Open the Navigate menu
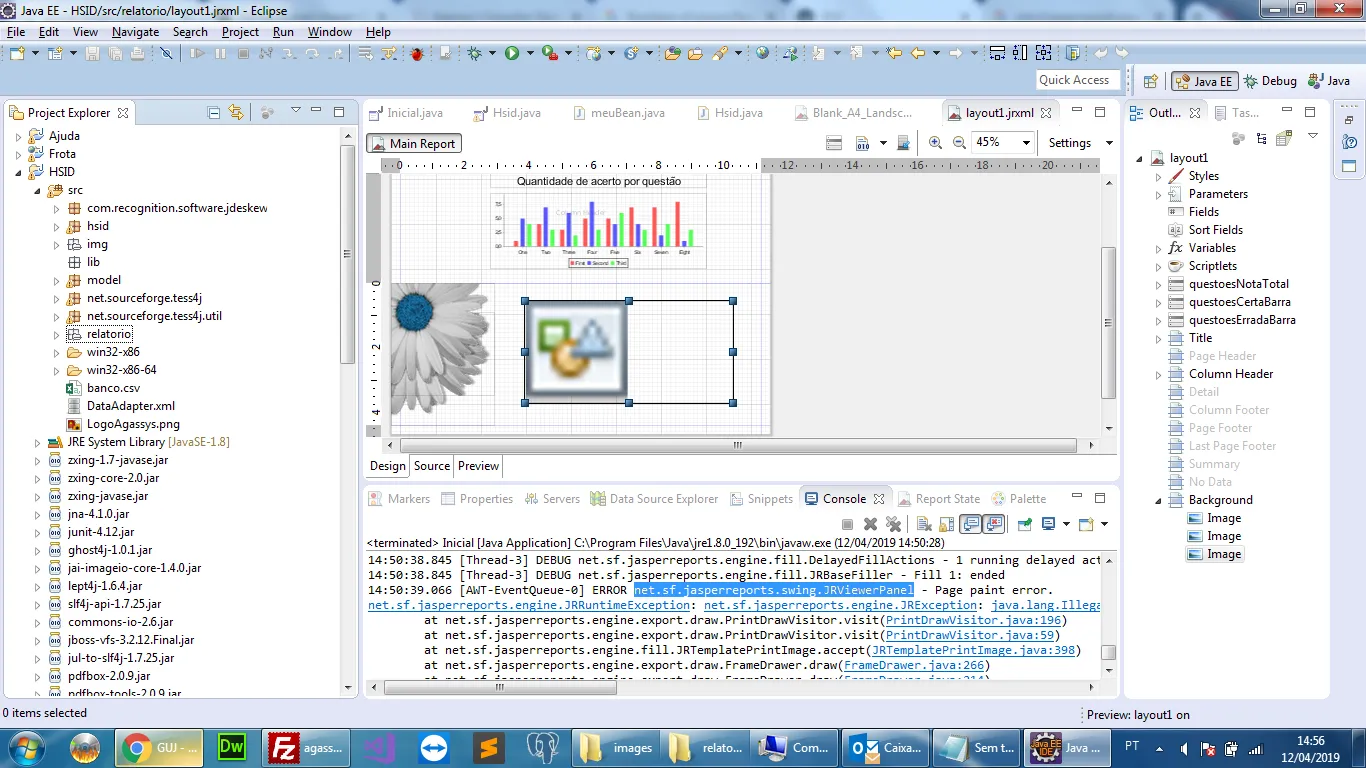Image resolution: width=1366 pixels, height=768 pixels. click(135, 32)
